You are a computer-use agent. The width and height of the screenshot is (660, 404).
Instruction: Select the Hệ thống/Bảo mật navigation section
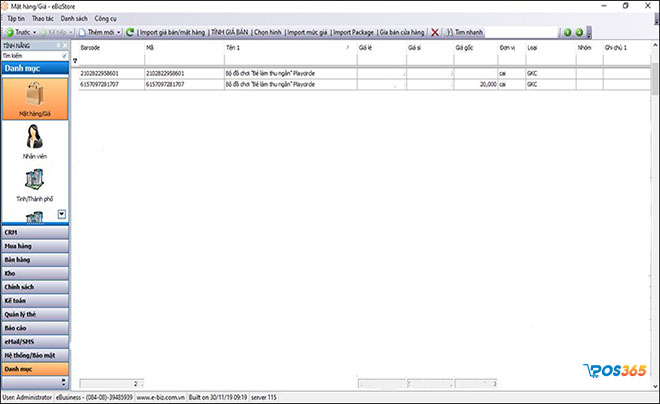pyautogui.click(x=35, y=356)
